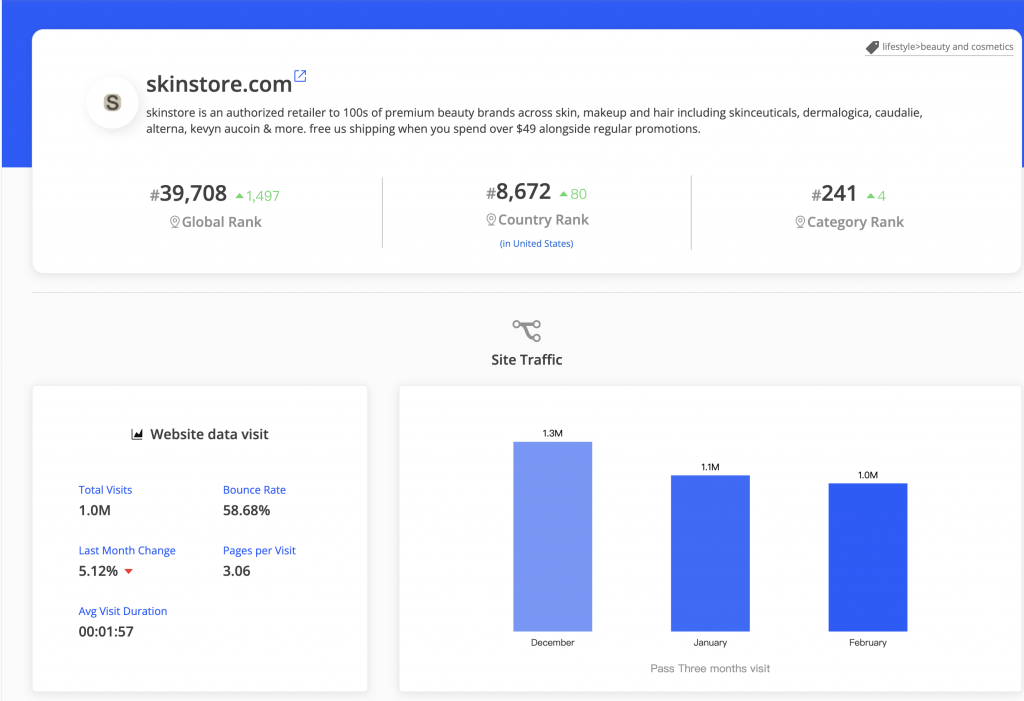Click the Last Month Change label
1024x701 pixels.
tap(127, 551)
